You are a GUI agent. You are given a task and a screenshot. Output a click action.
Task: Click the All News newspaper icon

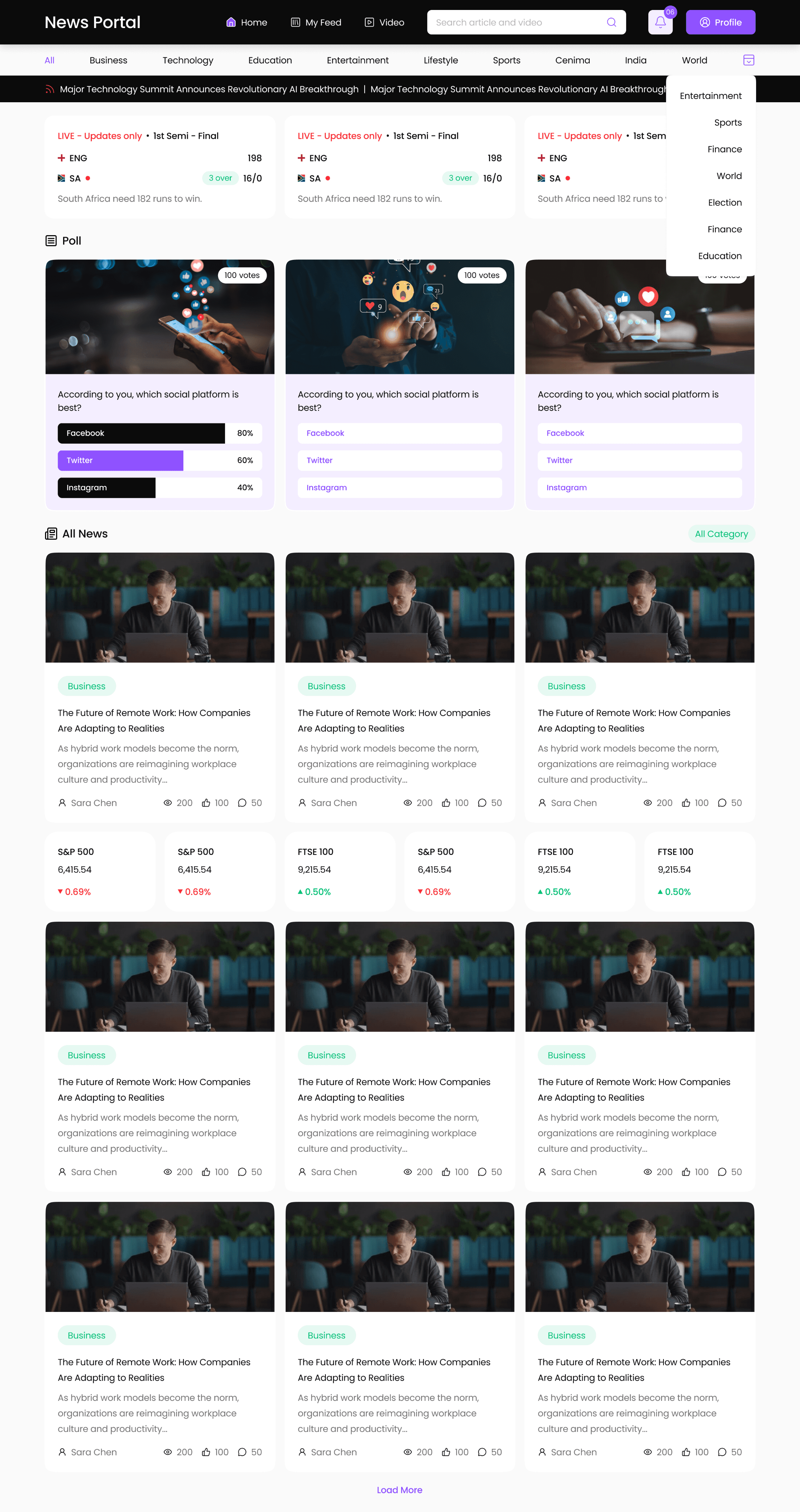(51, 533)
